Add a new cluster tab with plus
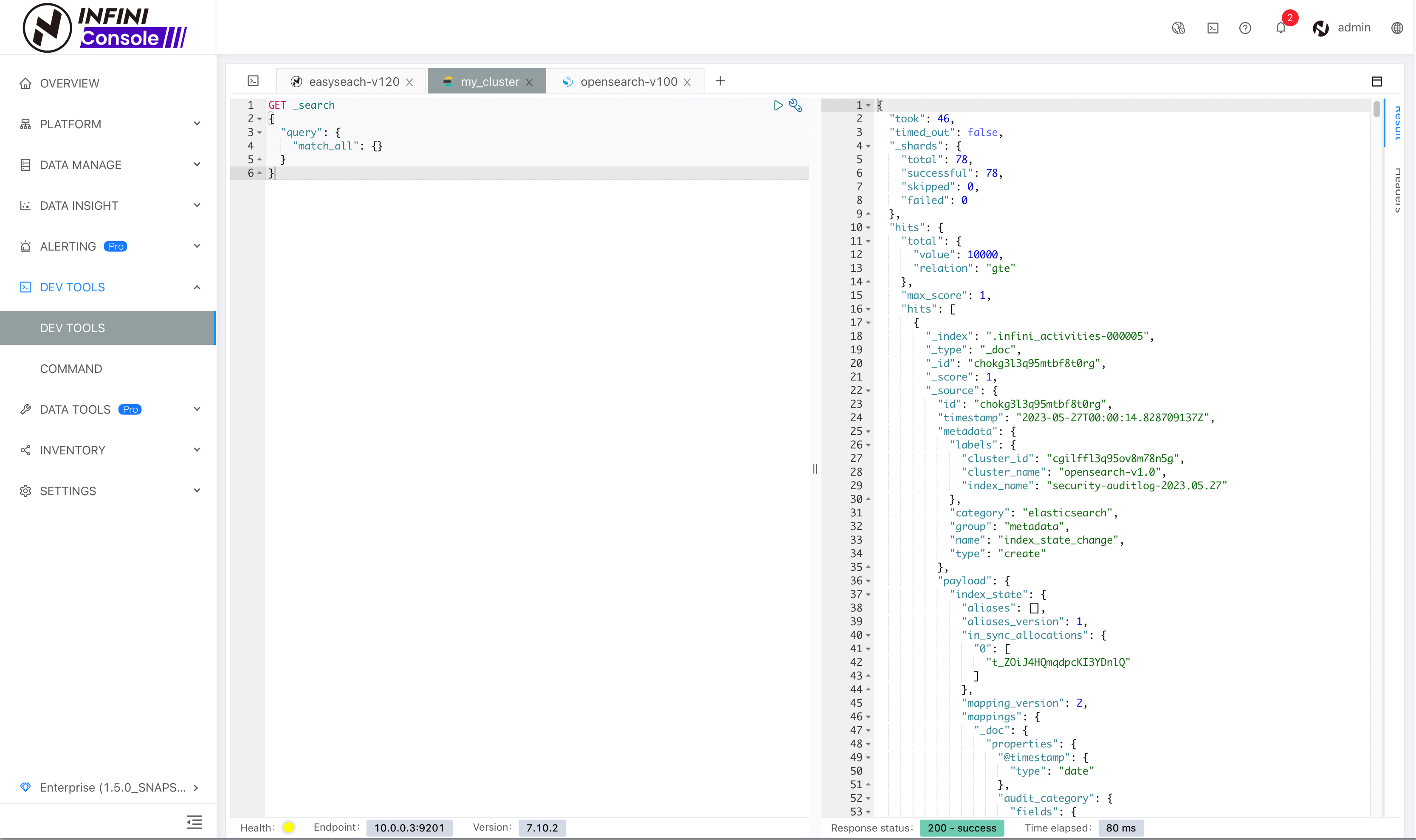 (720, 81)
